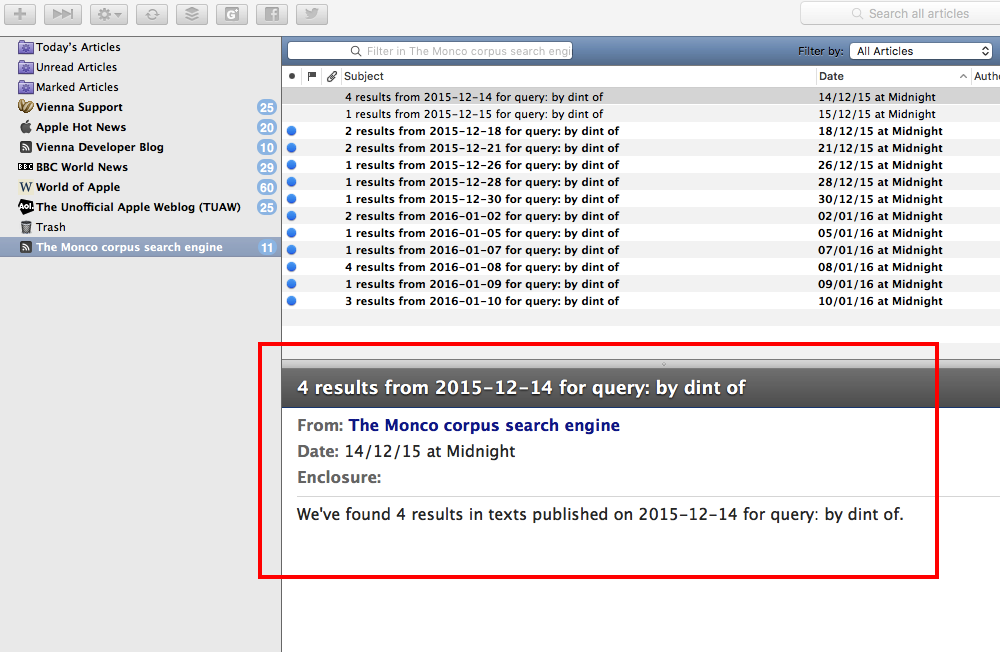This screenshot has height=652, width=1000.
Task: Open the gear action menu
Action: (x=108, y=14)
